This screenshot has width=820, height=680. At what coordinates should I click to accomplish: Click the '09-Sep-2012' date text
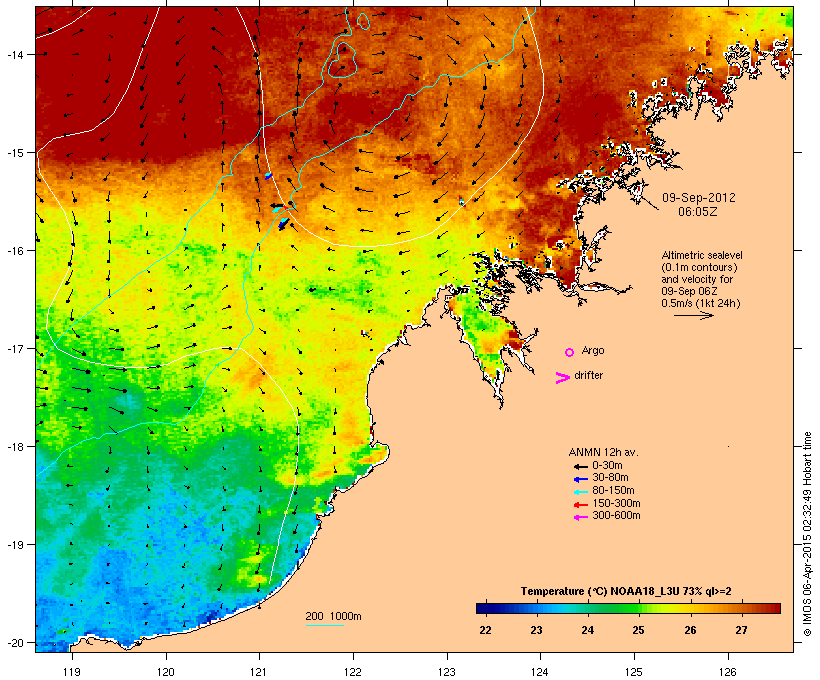(x=699, y=198)
